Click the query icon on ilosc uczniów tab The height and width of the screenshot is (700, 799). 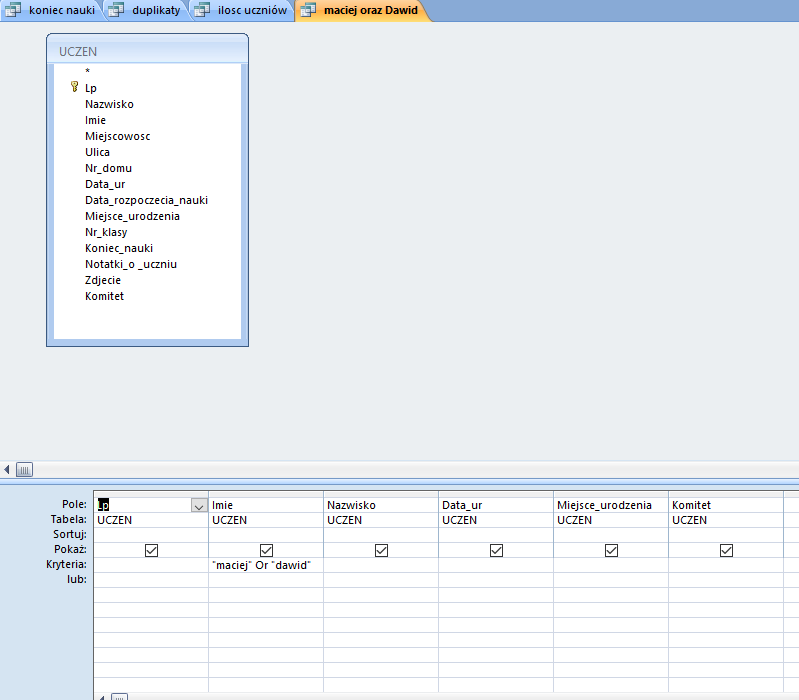coord(201,10)
